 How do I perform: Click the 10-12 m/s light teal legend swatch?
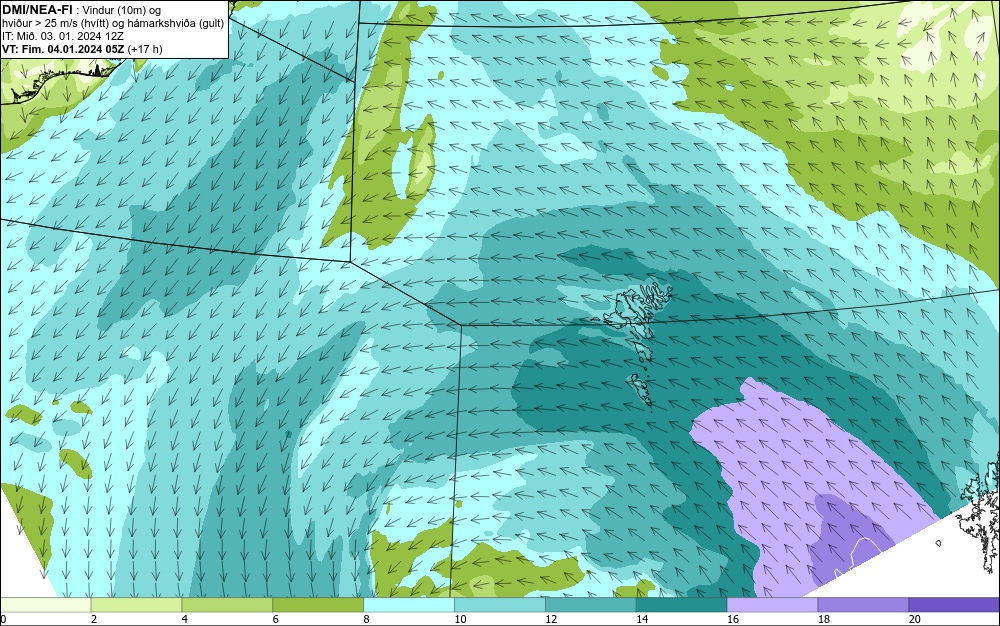(500, 605)
